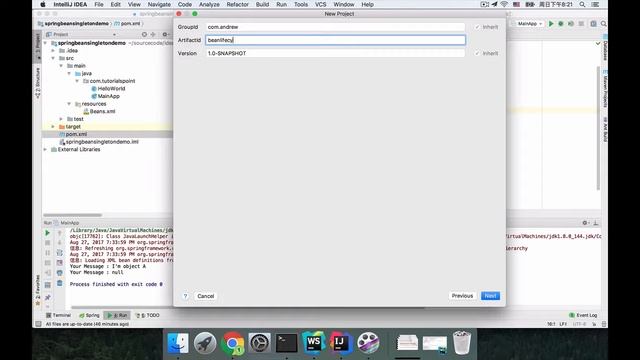Open the Trash in the Dock

point(462,342)
